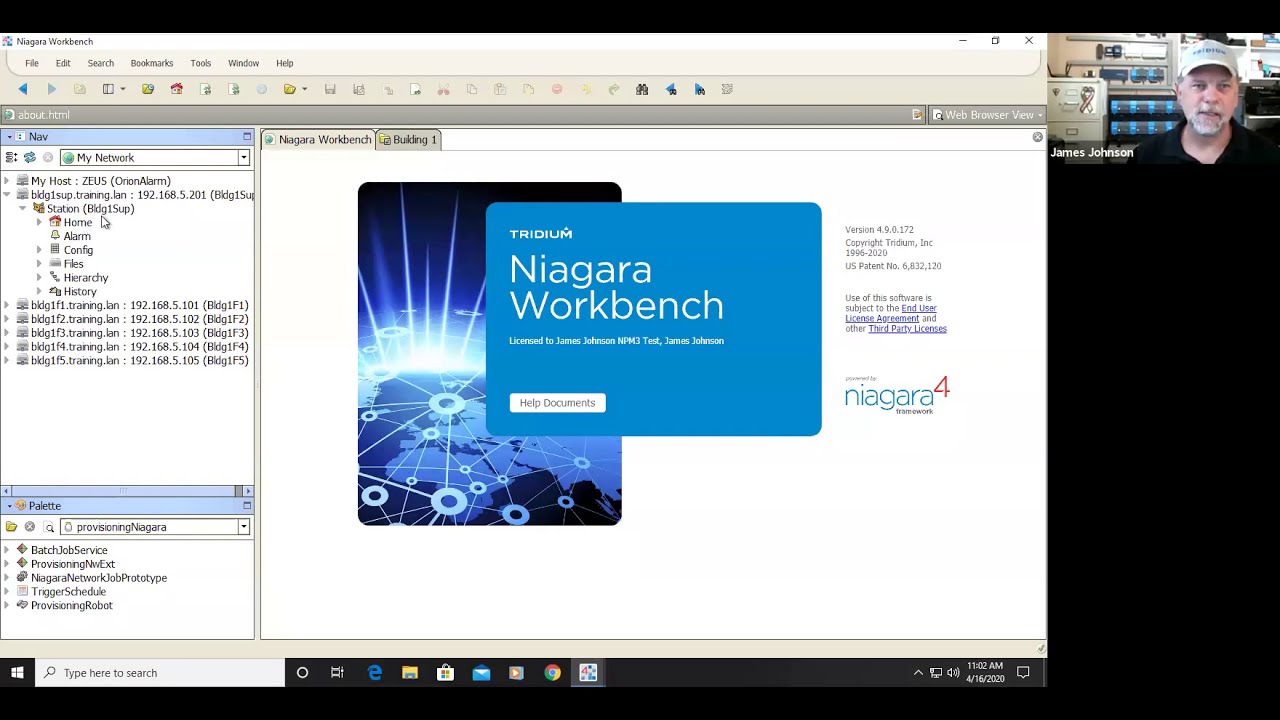Click the Help Documents button
This screenshot has height=720, width=1280.
click(557, 403)
